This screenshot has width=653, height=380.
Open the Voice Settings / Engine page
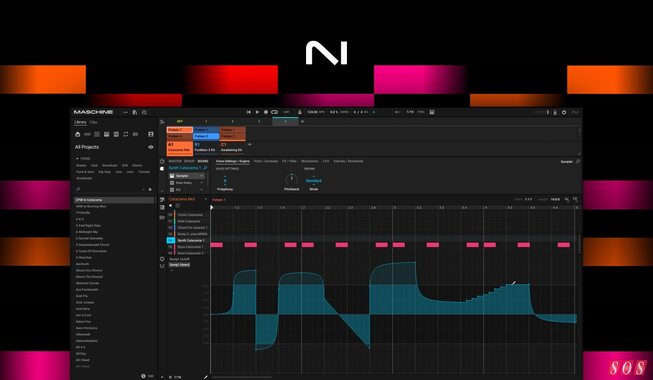[x=233, y=161]
